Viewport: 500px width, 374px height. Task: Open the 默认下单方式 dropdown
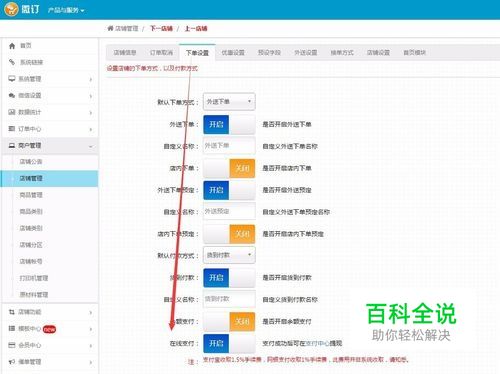229,102
